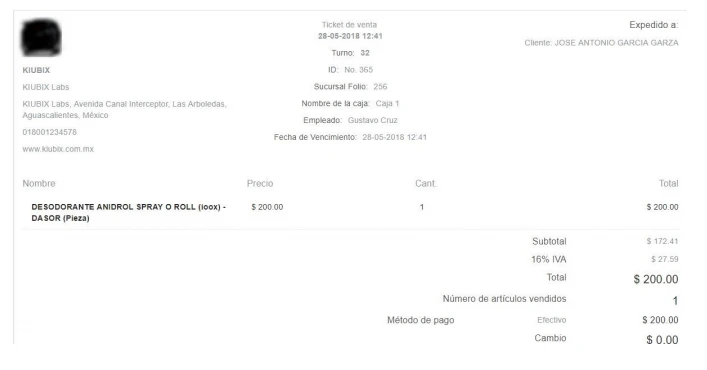707x370 pixels.
Task: Select the KIUBIX company name heading
Action: pyautogui.click(x=36, y=70)
